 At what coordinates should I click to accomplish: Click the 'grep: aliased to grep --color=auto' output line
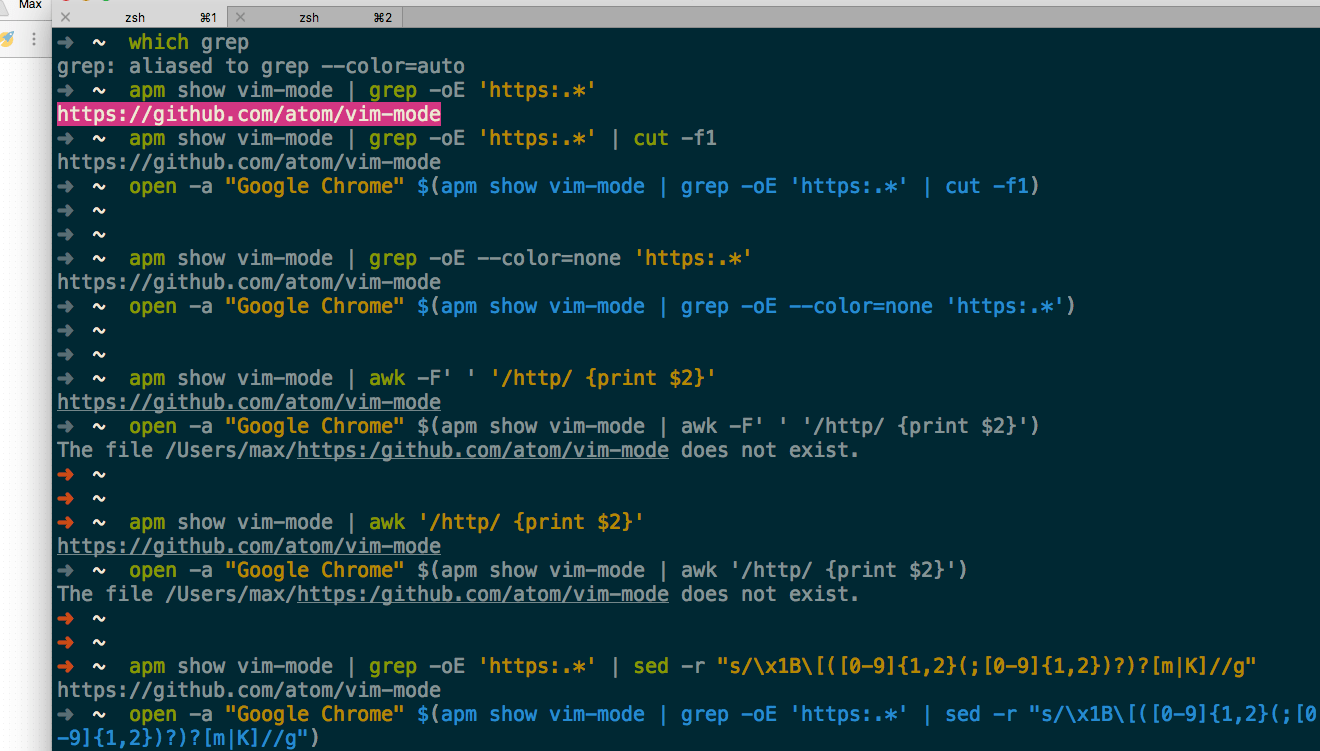261,66
